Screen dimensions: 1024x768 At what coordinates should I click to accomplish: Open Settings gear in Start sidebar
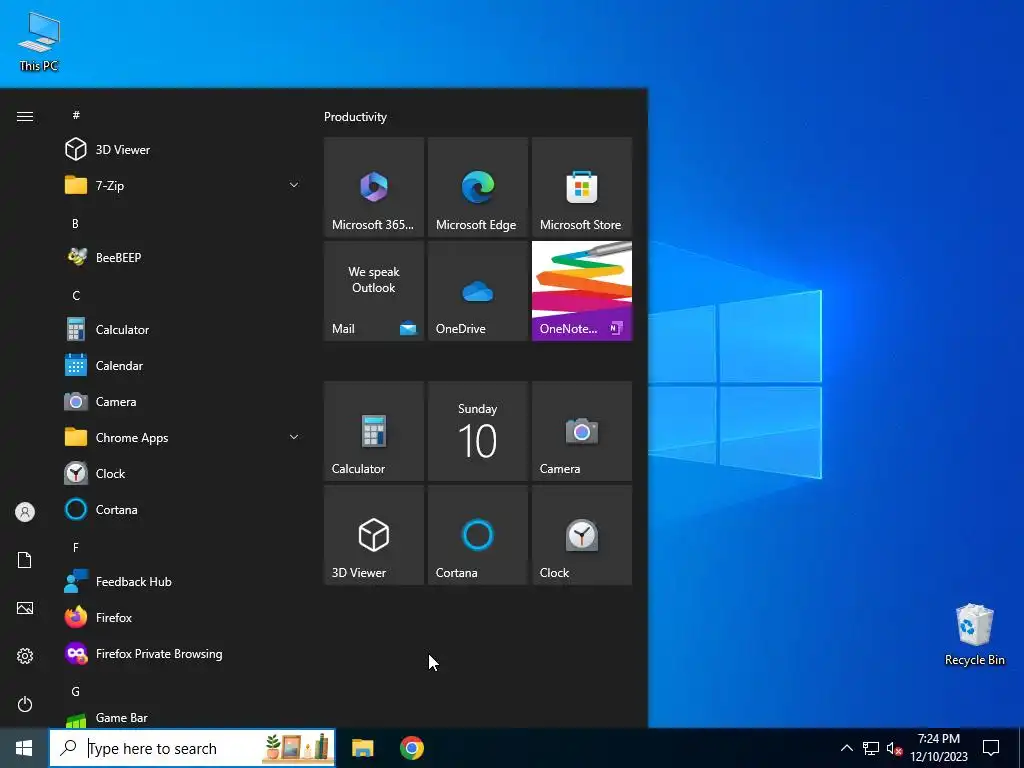tap(25, 656)
